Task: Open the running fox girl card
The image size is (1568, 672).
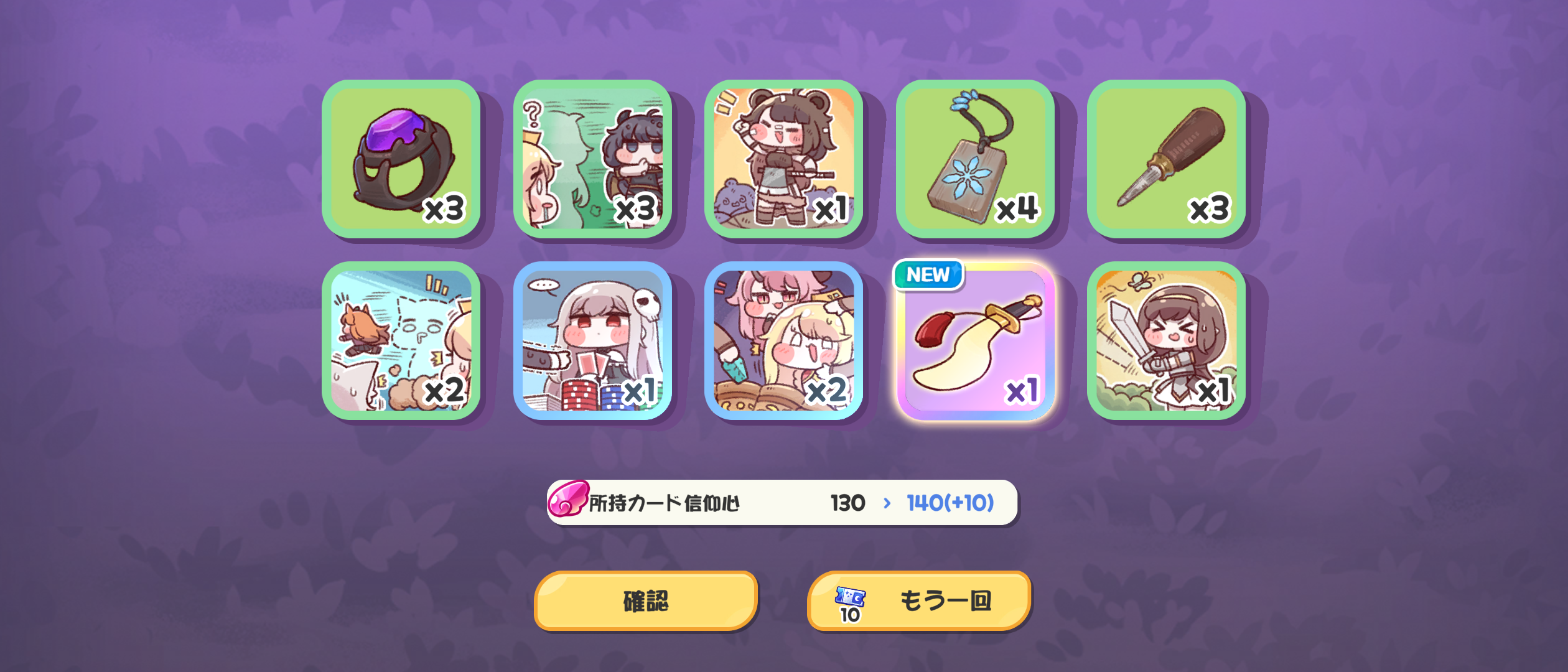Action: [401, 341]
